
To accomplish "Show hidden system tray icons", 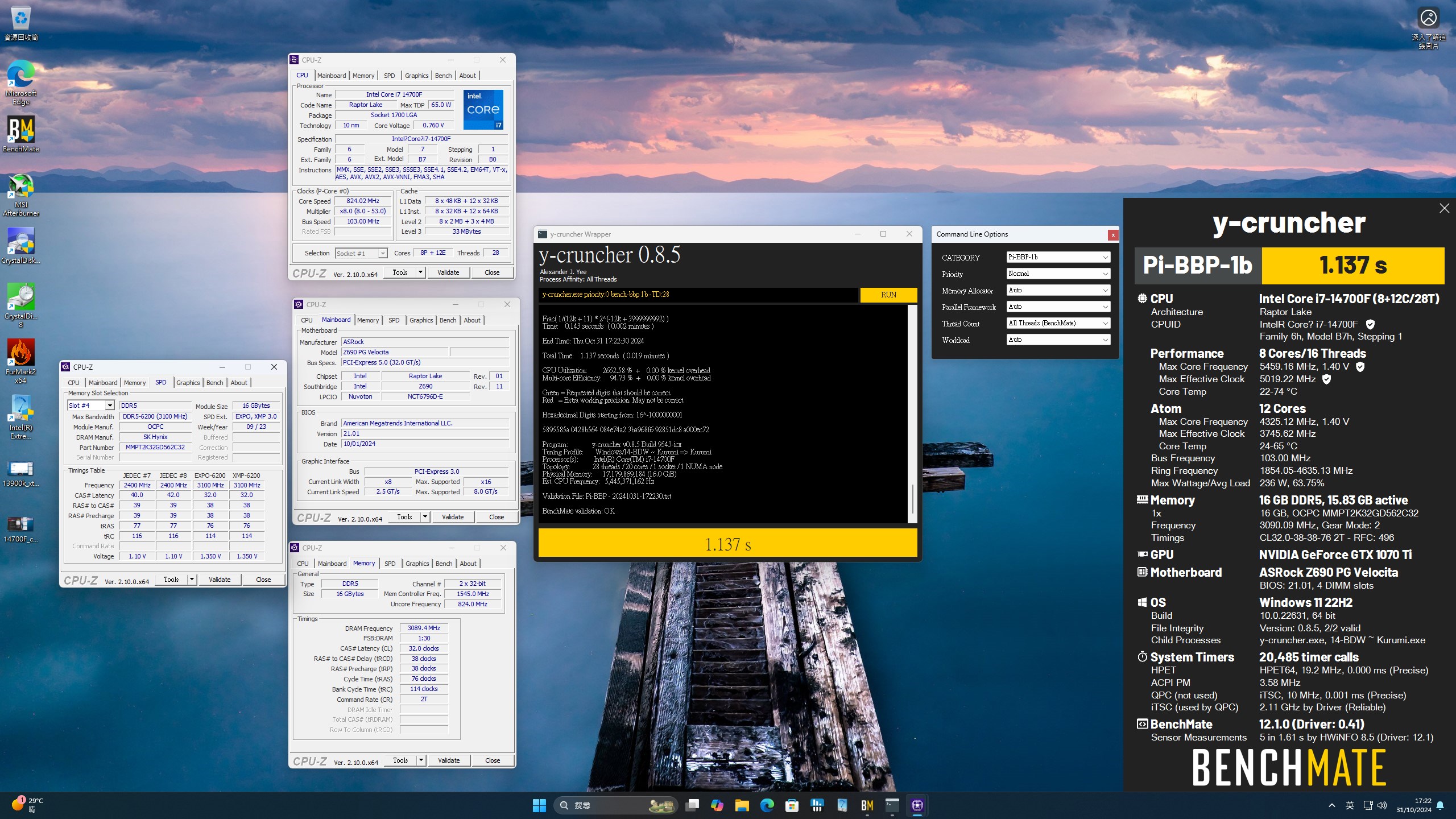I will pyautogui.click(x=1331, y=805).
